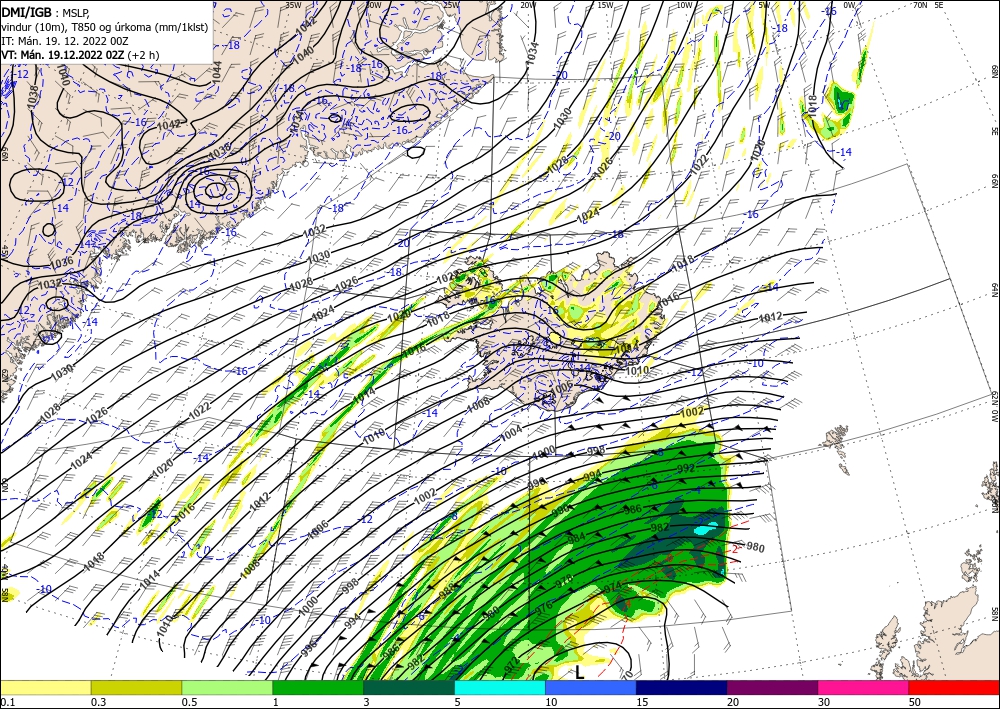Click the '70N 5E' corner grid label

click(928, 5)
